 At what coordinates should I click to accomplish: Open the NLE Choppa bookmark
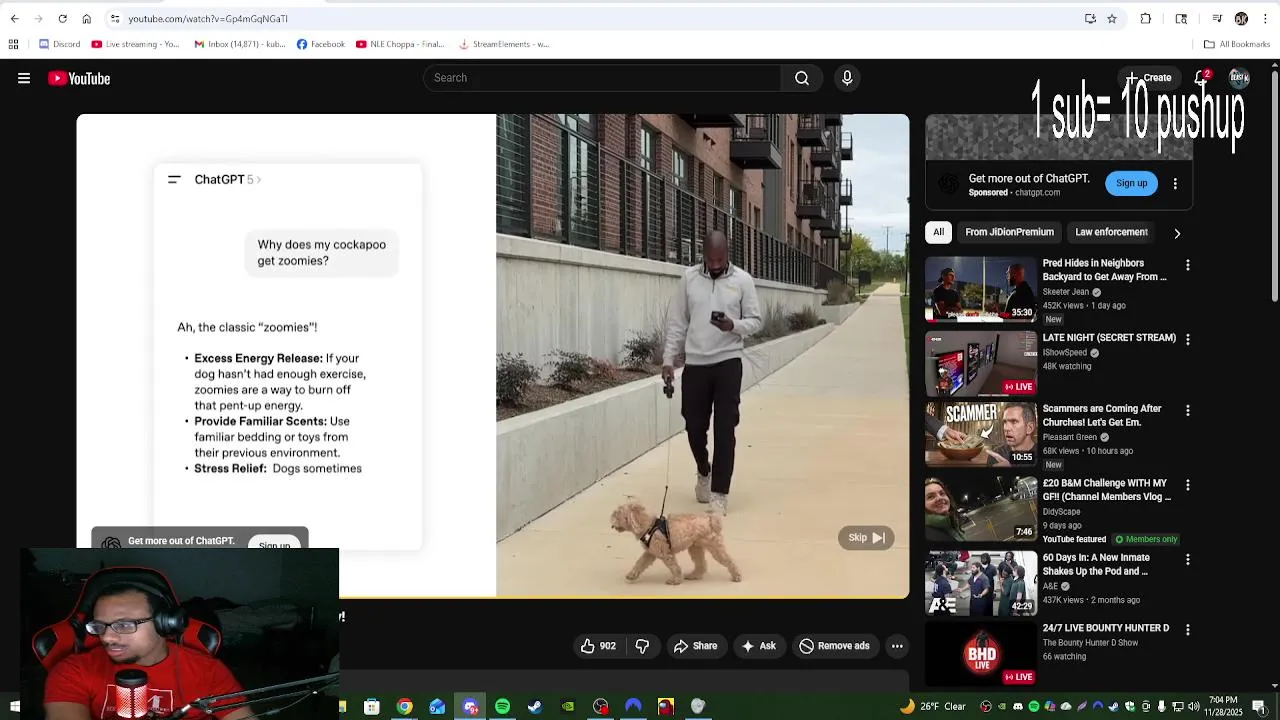tap(399, 44)
